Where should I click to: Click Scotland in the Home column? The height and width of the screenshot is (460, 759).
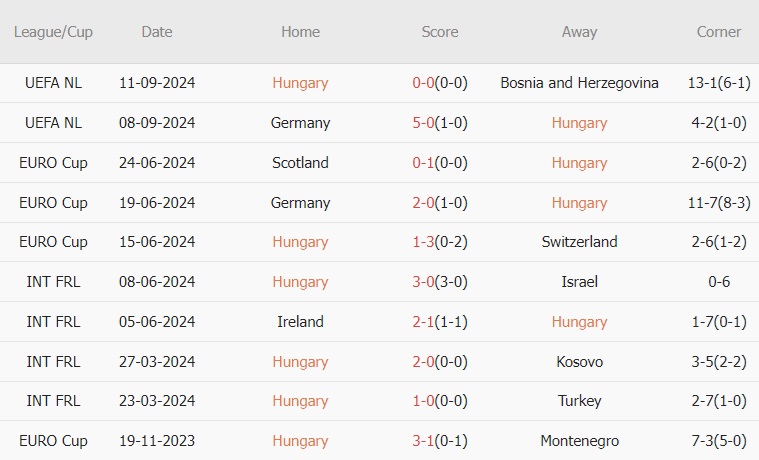coord(300,163)
